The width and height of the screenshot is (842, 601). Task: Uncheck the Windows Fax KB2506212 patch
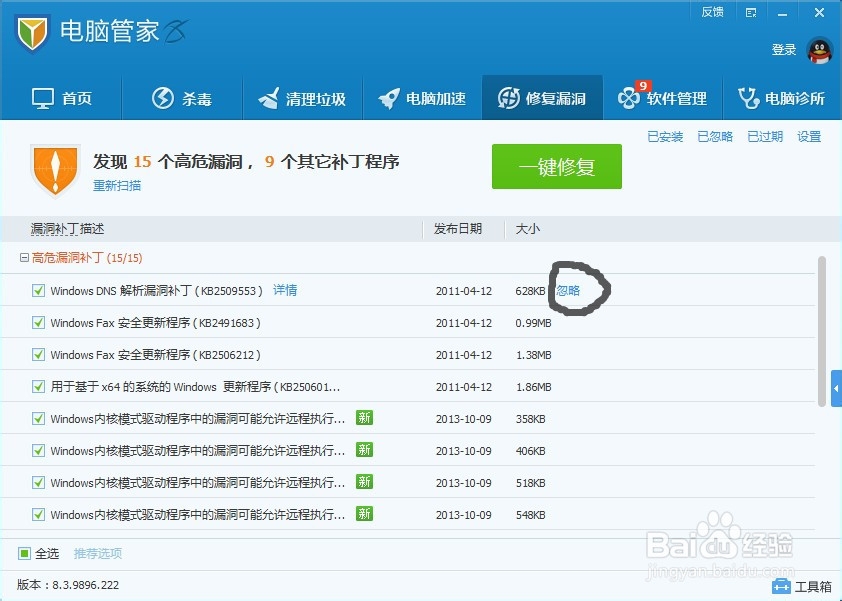(38, 354)
